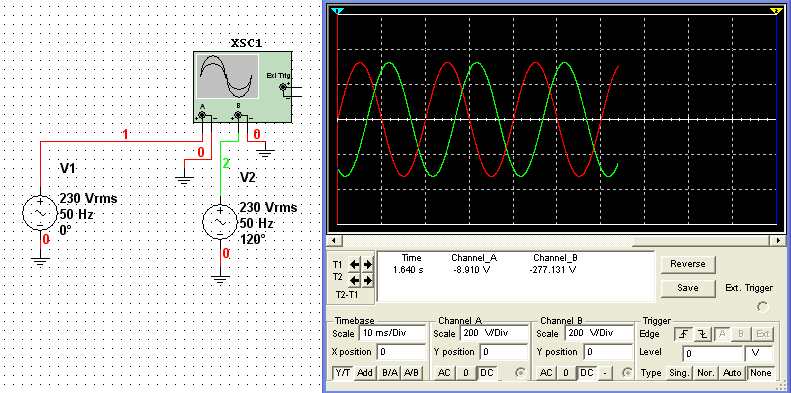Viewport: 791px width, 393px height.
Task: Click the Save button
Action: tap(688, 288)
